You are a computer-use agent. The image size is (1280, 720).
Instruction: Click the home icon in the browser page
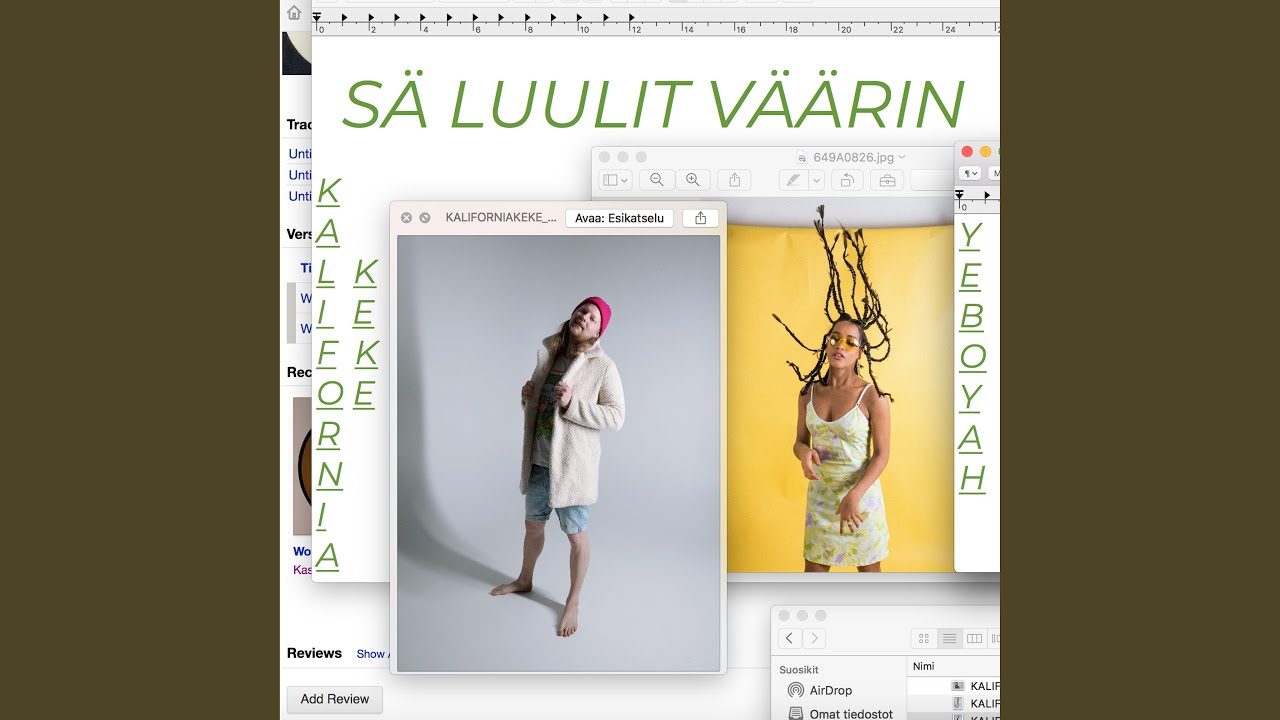pyautogui.click(x=294, y=13)
